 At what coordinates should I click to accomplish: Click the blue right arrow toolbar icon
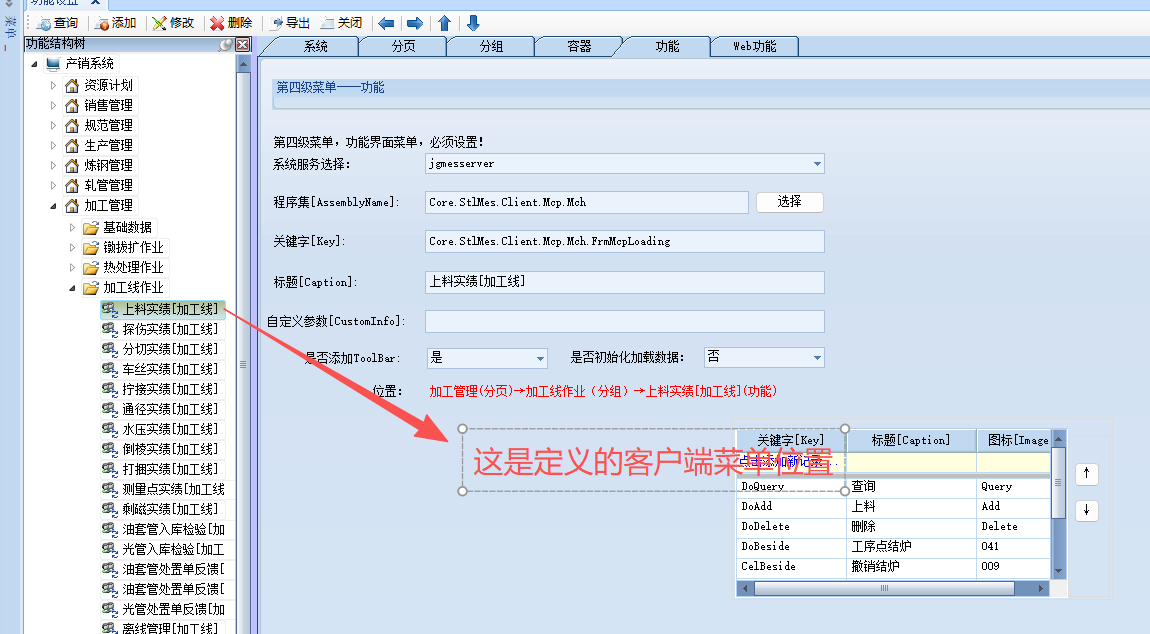click(415, 23)
